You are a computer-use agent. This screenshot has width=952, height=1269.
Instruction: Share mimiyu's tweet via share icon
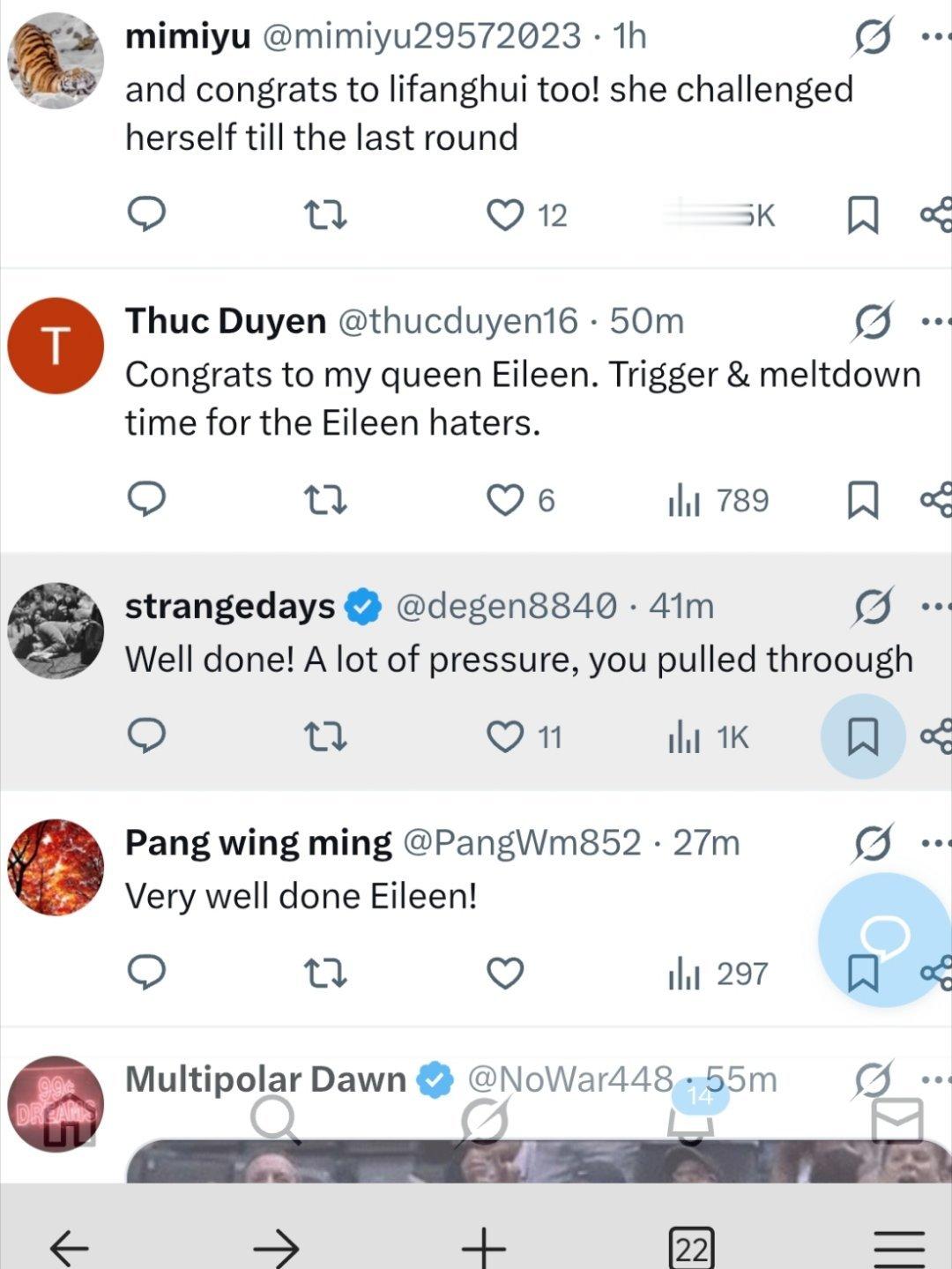point(936,214)
